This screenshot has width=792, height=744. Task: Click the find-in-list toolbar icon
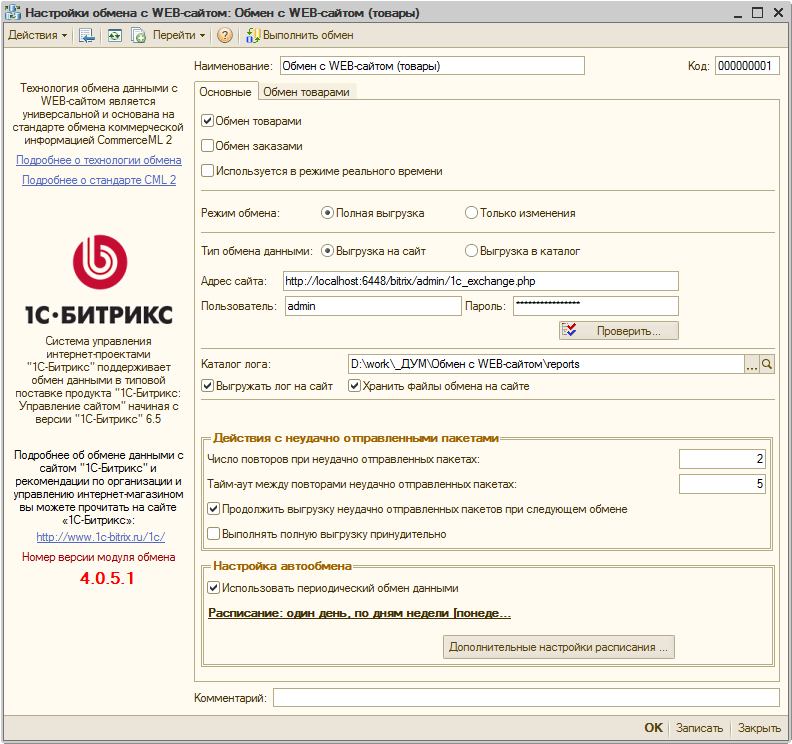coord(86,35)
